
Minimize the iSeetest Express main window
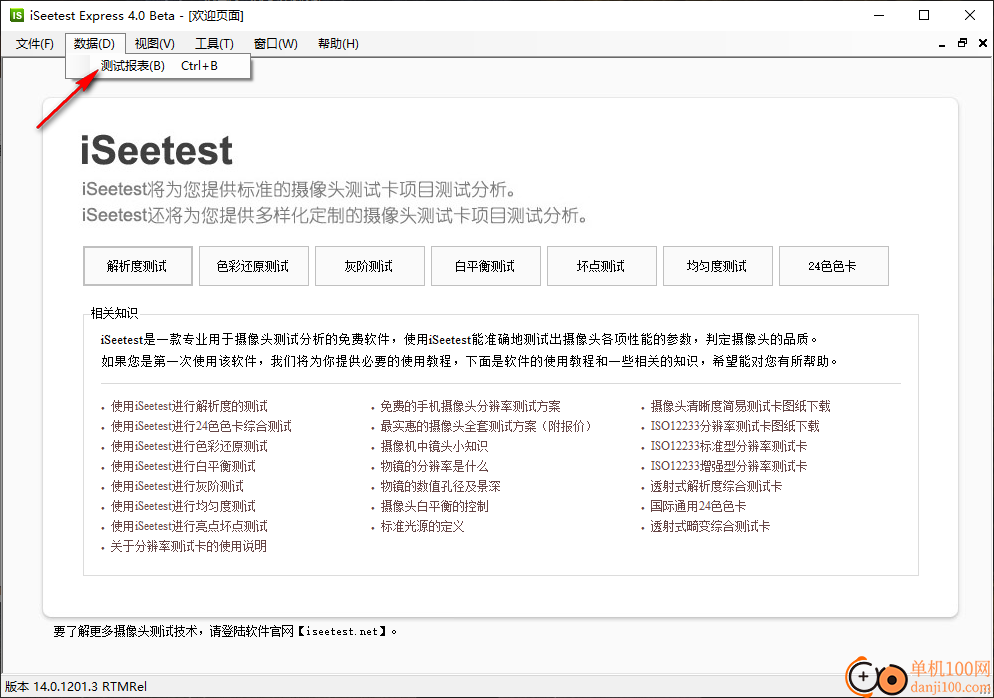point(879,15)
